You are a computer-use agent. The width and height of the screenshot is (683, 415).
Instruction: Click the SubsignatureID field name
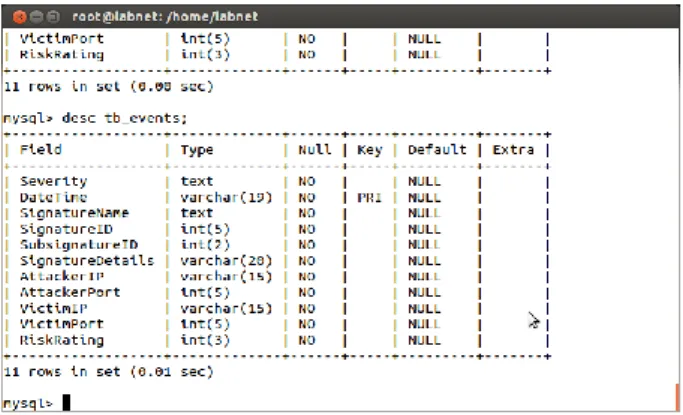click(x=78, y=245)
